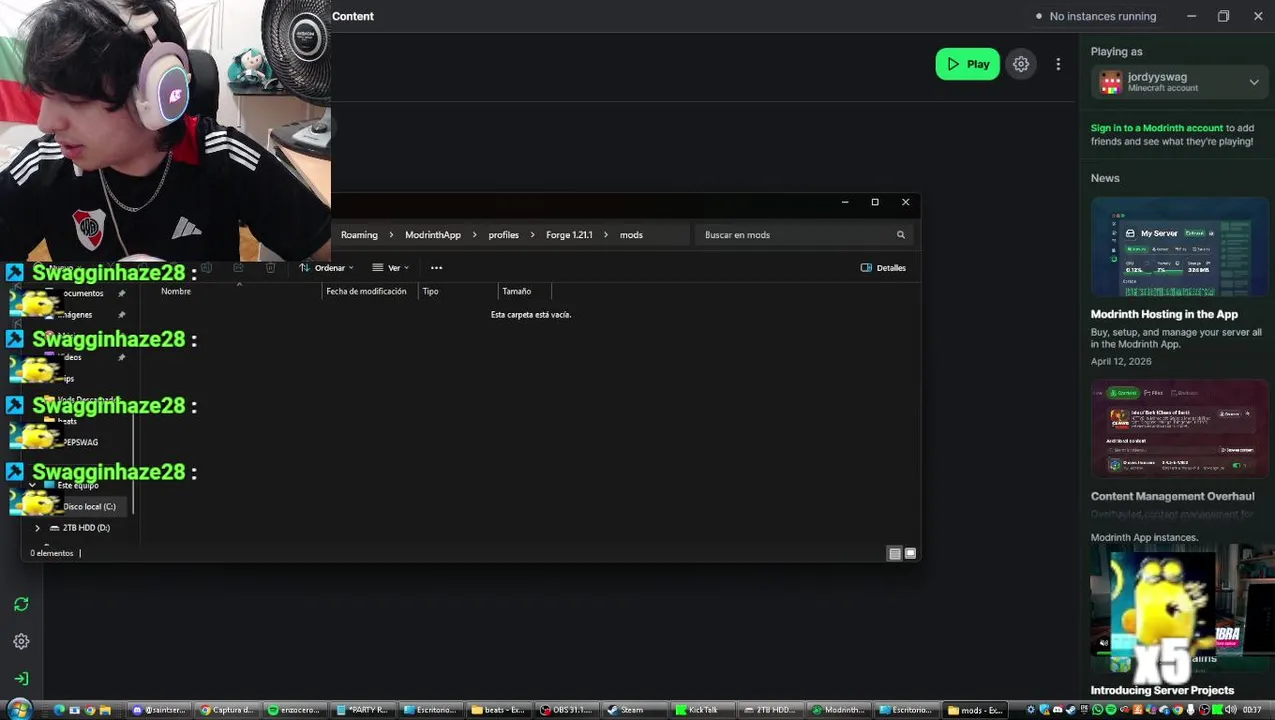Open instance settings gear next to Play
This screenshot has width=1275, height=720.
tap(1021, 64)
